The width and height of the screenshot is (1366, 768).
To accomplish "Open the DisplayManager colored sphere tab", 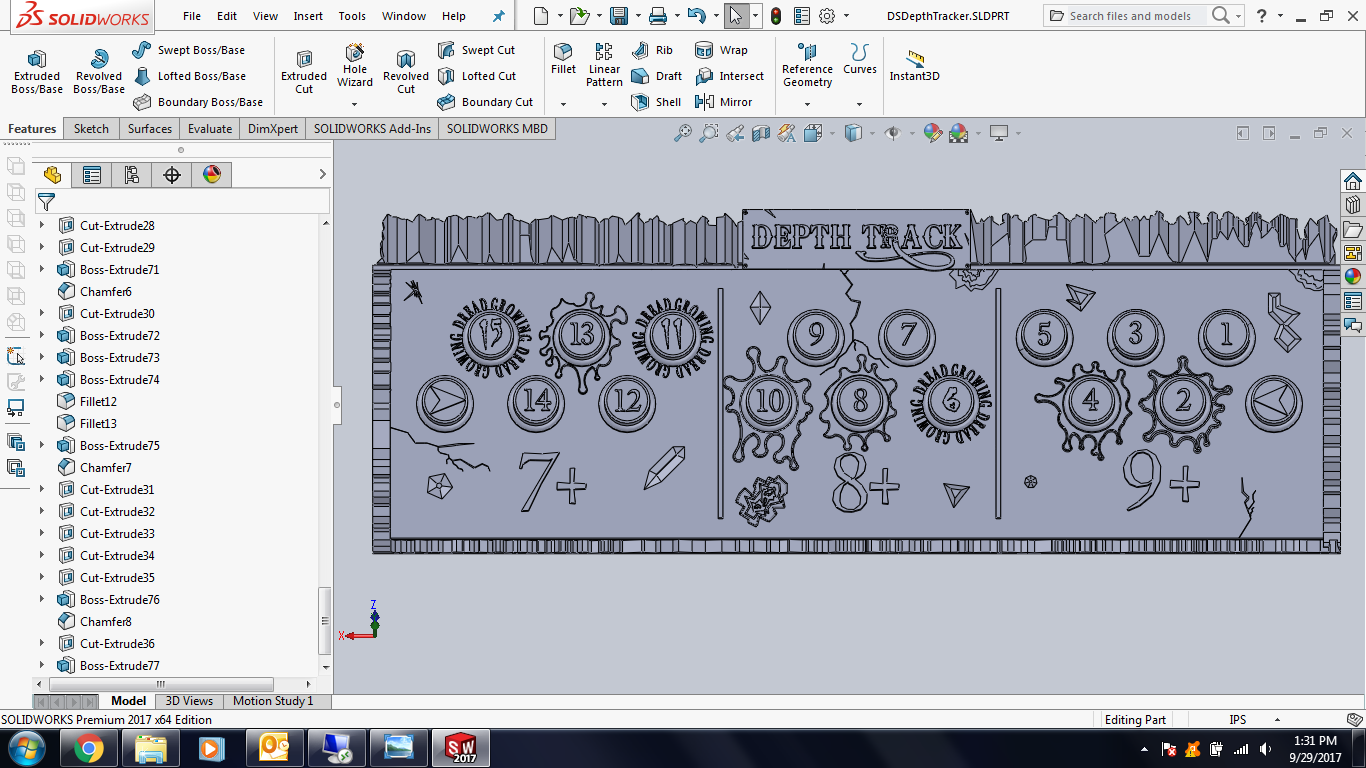I will pyautogui.click(x=211, y=175).
